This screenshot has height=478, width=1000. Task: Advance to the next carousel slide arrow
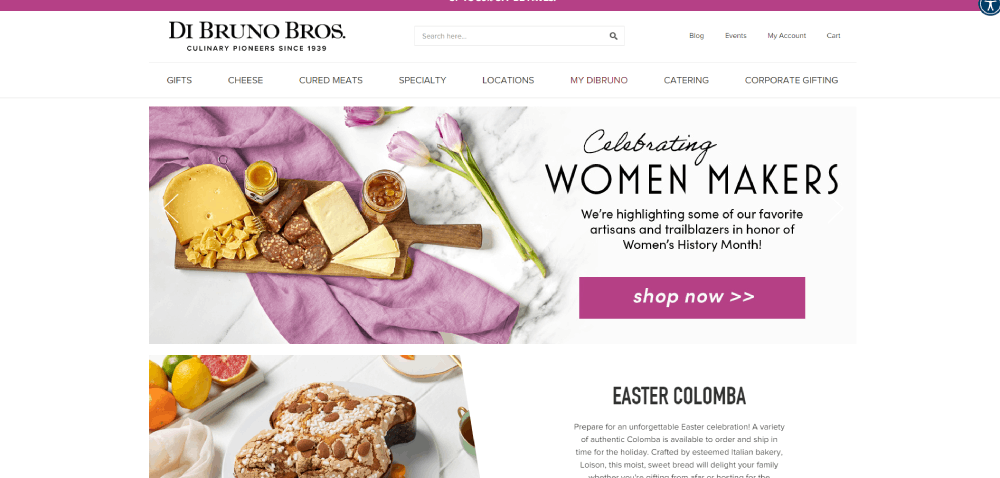pyautogui.click(x=835, y=208)
